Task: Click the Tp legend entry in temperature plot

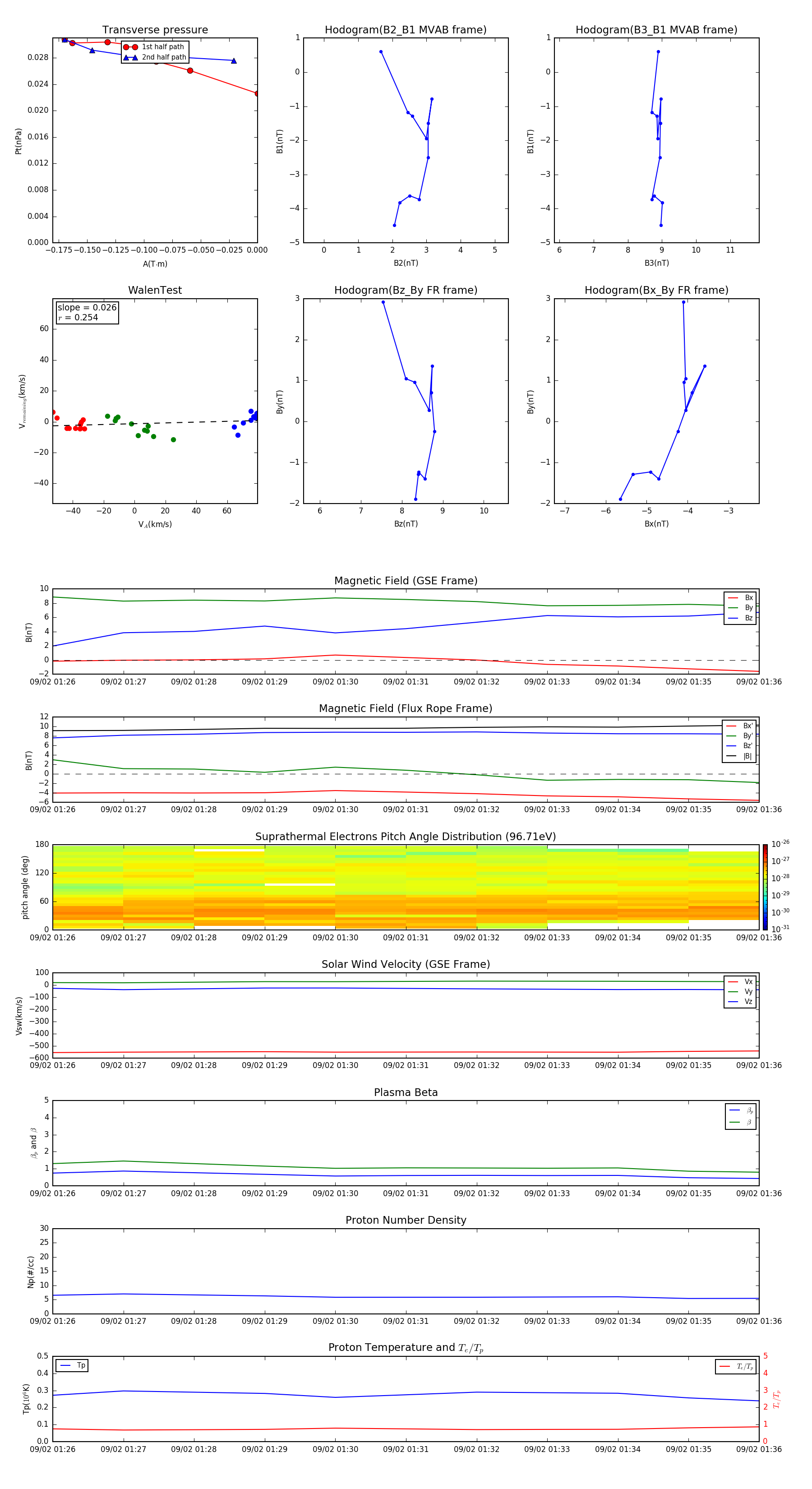Action: 72,1365
